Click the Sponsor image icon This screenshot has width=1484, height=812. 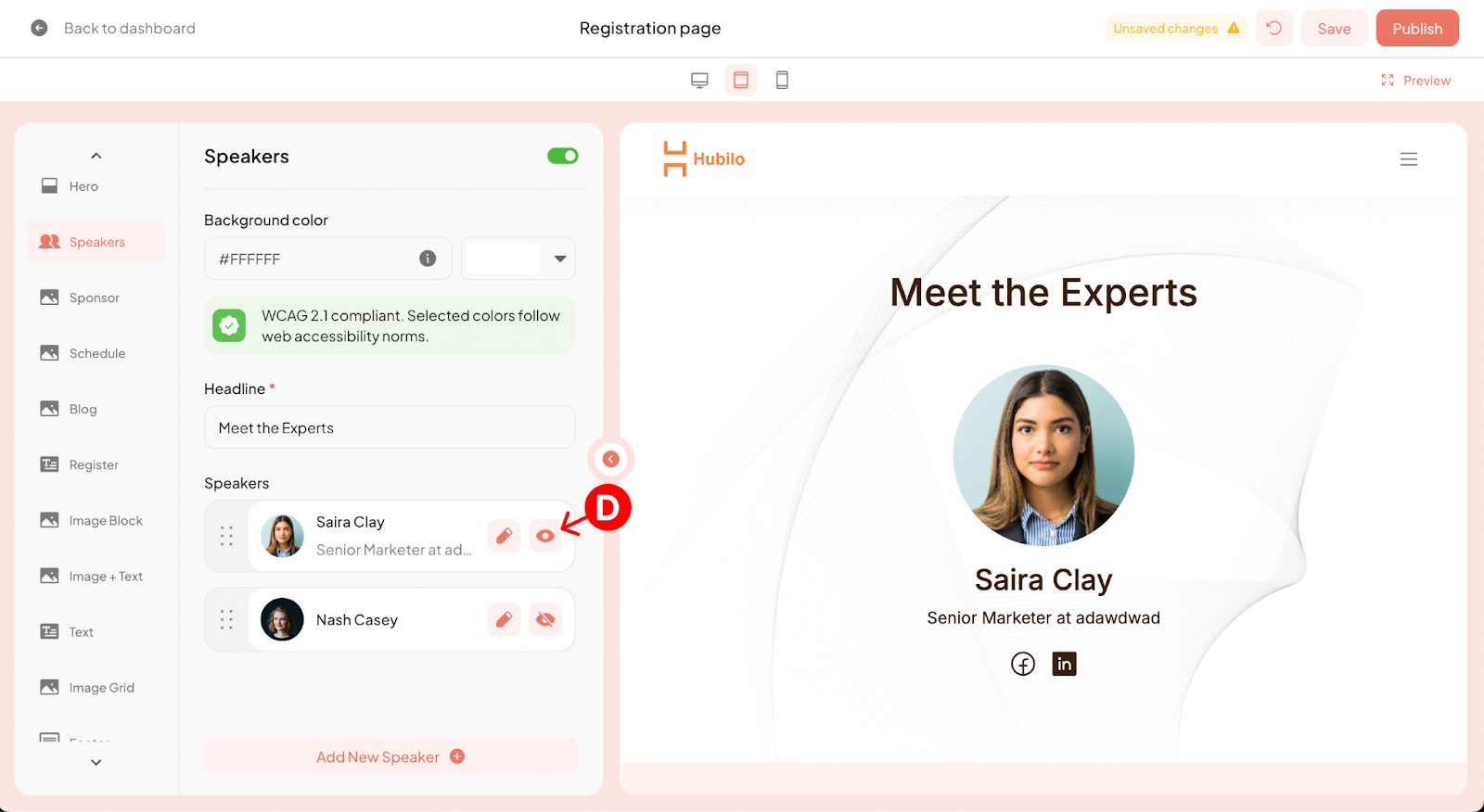[x=49, y=297]
